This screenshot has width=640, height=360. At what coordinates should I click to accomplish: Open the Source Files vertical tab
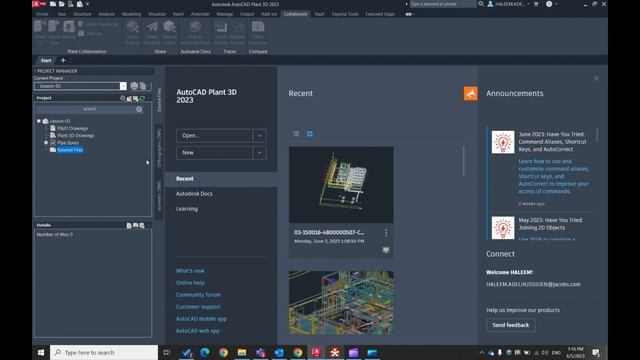pyautogui.click(x=159, y=99)
